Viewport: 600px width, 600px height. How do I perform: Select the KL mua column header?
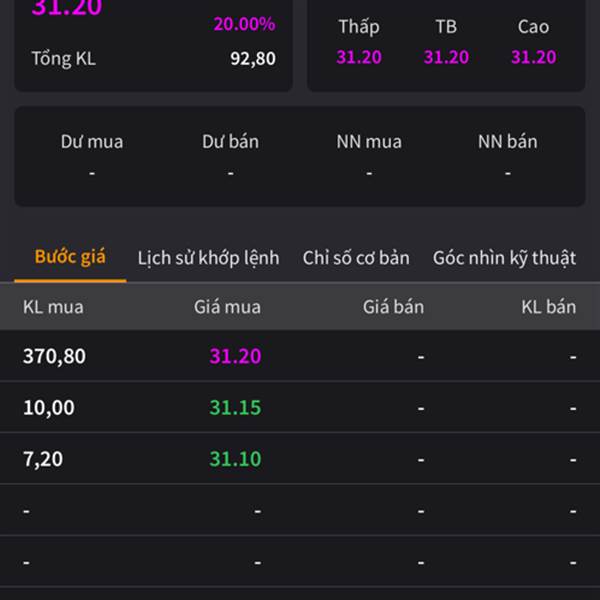pyautogui.click(x=53, y=307)
